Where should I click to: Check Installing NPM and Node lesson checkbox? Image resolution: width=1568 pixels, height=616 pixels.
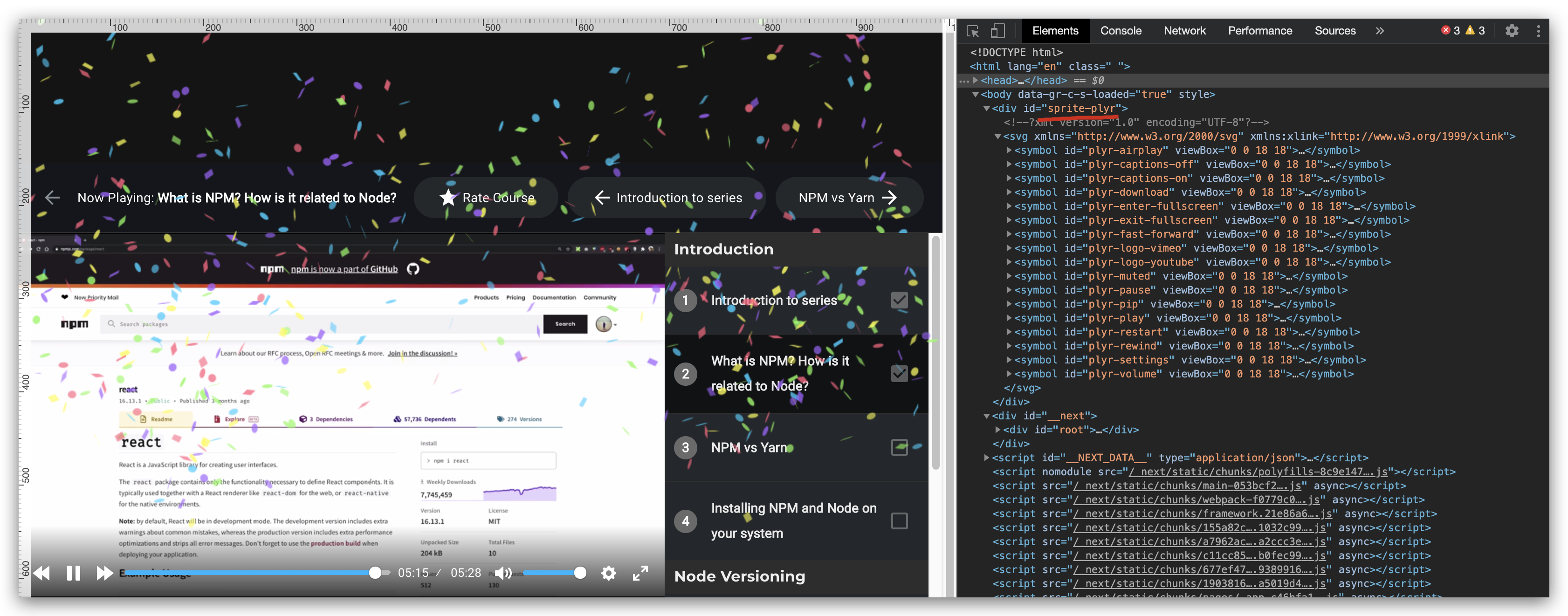[899, 521]
